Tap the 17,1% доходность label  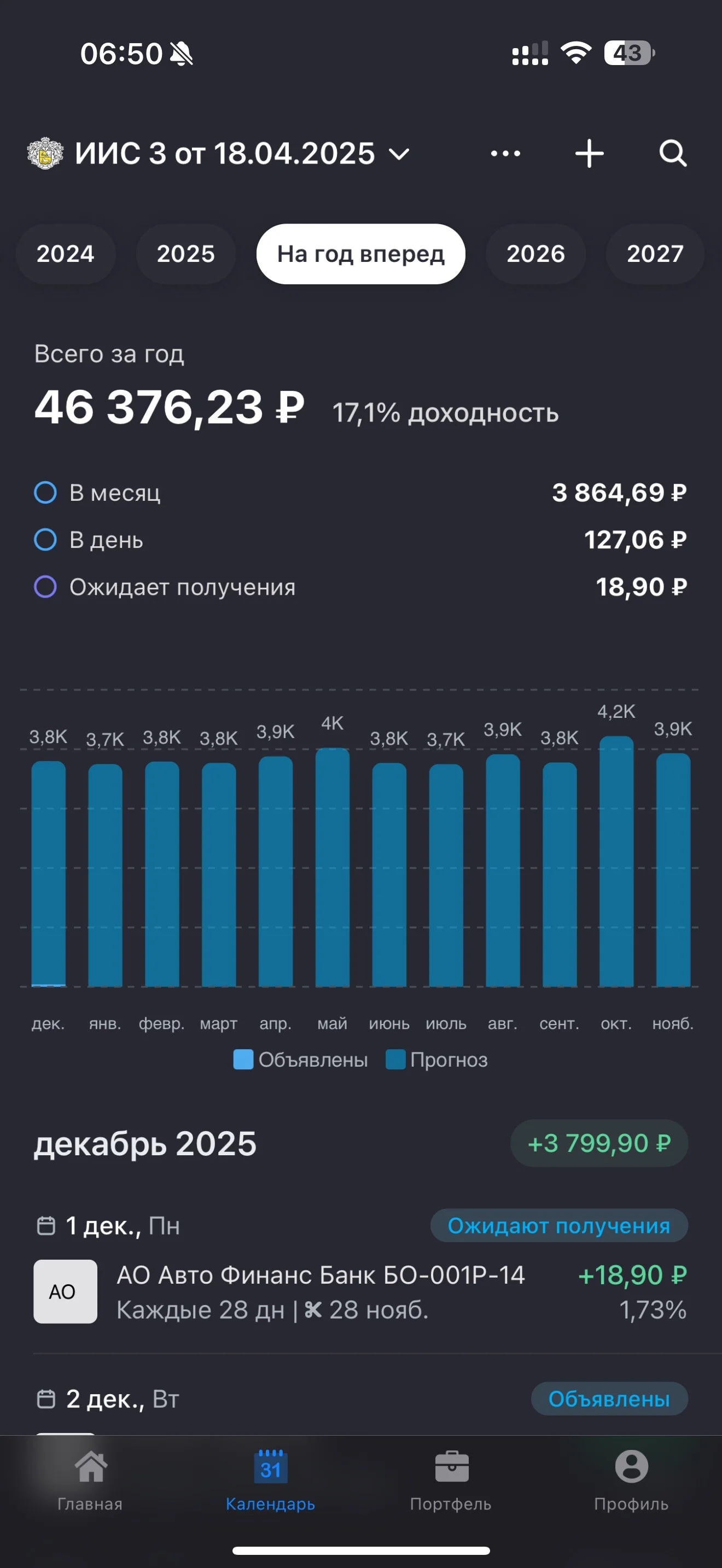445,413
